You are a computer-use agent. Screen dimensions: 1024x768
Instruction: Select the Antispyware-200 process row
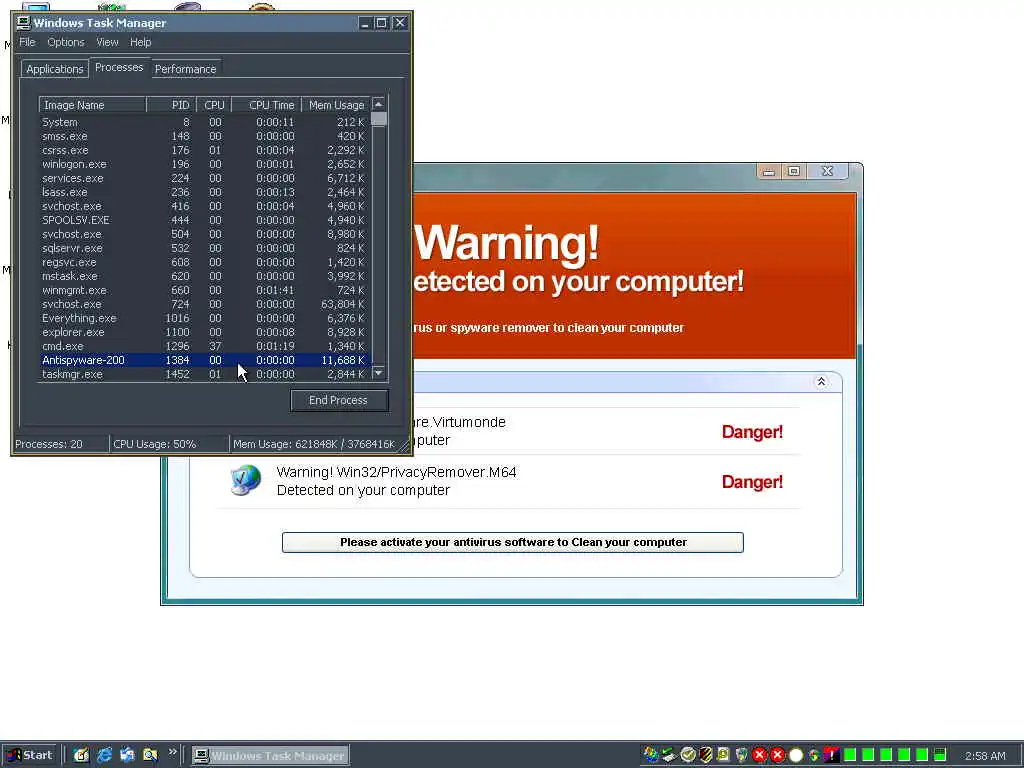click(204, 360)
